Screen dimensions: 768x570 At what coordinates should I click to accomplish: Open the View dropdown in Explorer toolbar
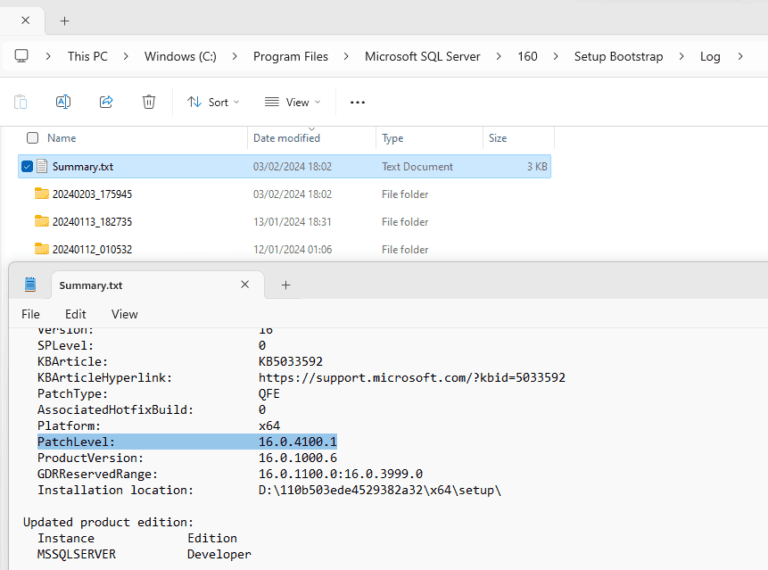292,102
